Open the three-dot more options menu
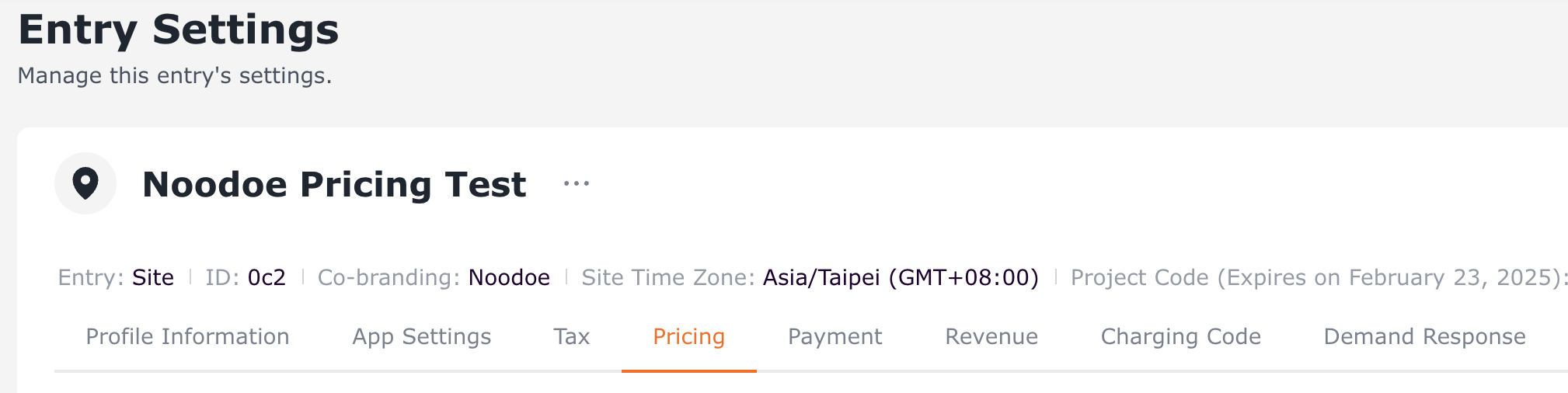 577,184
